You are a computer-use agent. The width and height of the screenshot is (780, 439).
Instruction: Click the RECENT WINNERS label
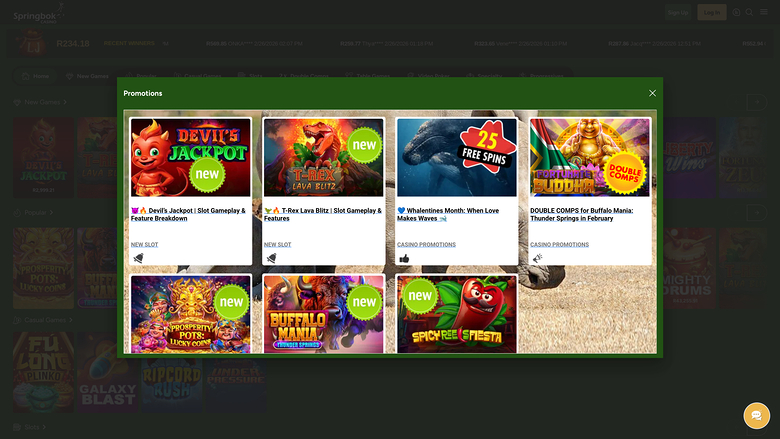click(x=129, y=43)
